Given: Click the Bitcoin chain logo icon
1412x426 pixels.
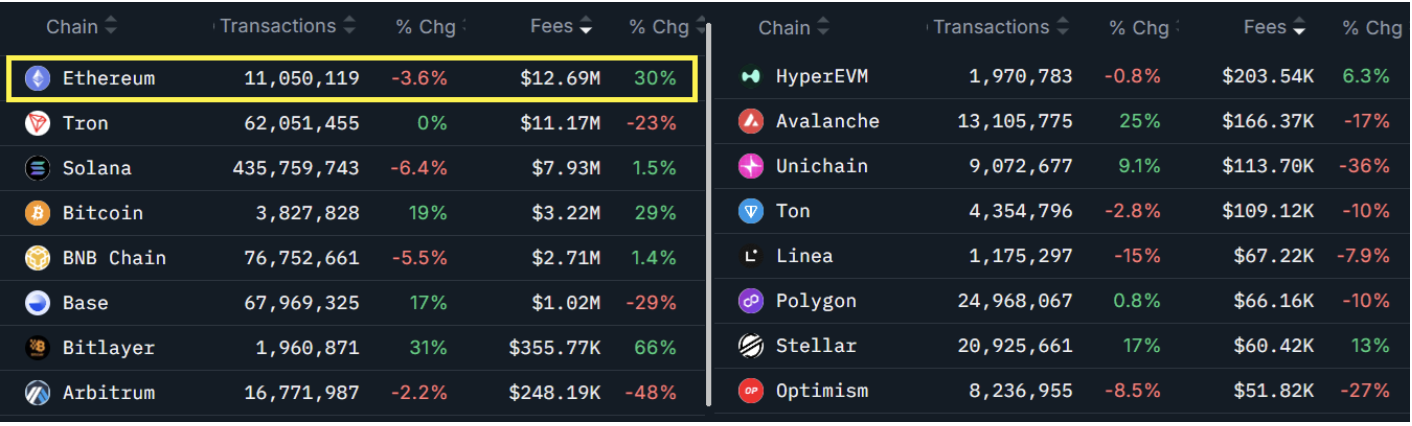Looking at the screenshot, I should [38, 213].
